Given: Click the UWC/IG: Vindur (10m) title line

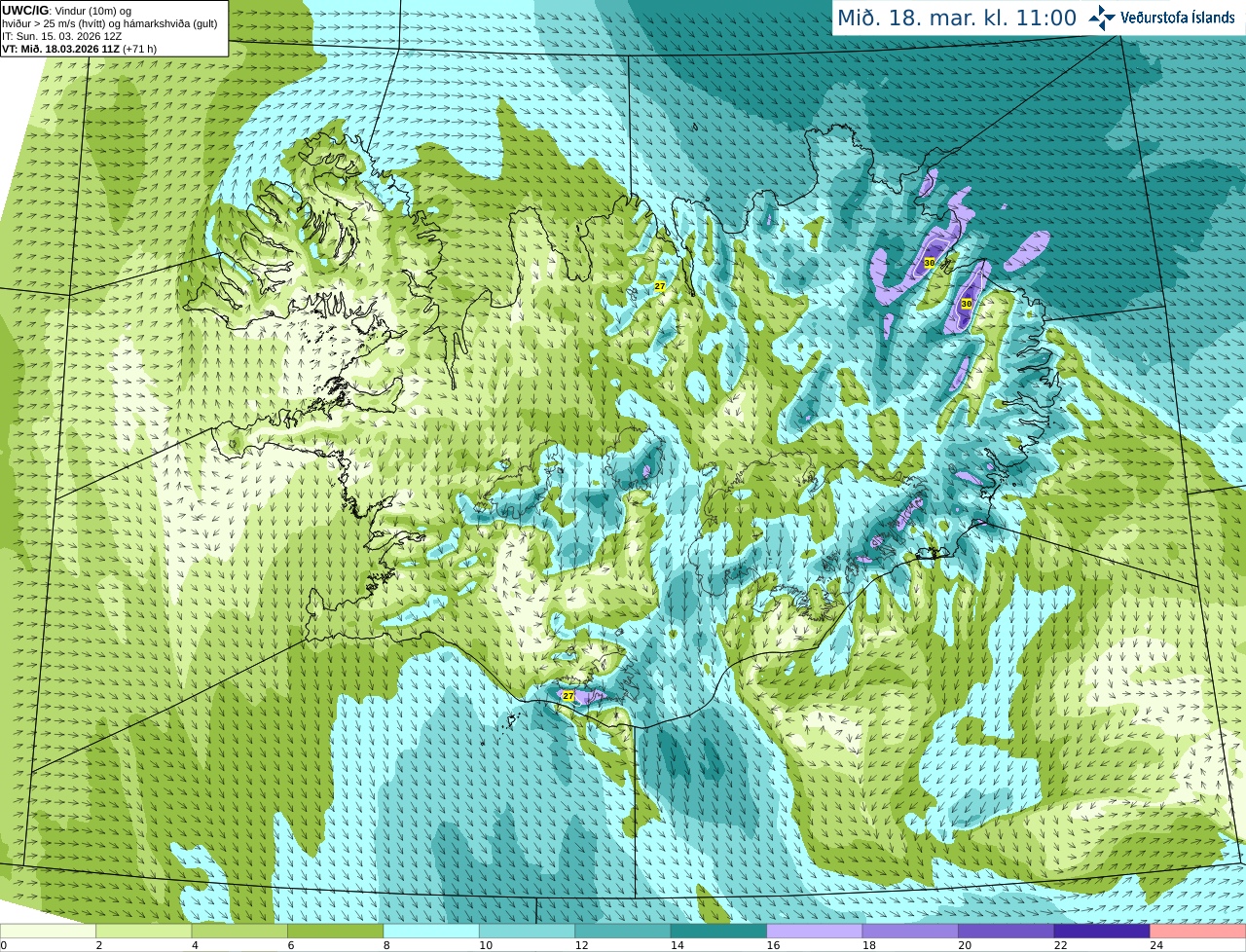Looking at the screenshot, I should [x=66, y=11].
